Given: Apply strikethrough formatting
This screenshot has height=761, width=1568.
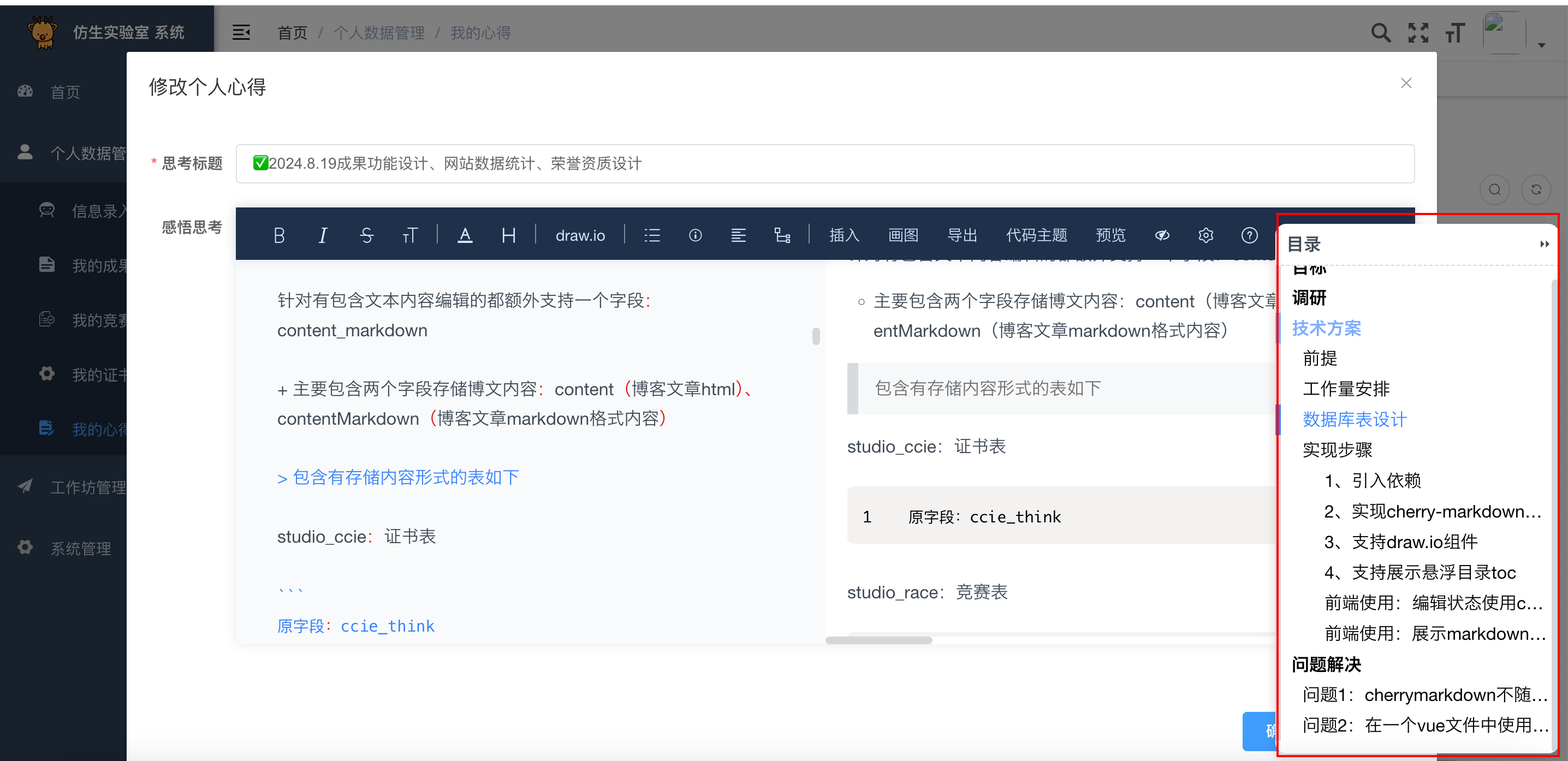Looking at the screenshot, I should [366, 236].
